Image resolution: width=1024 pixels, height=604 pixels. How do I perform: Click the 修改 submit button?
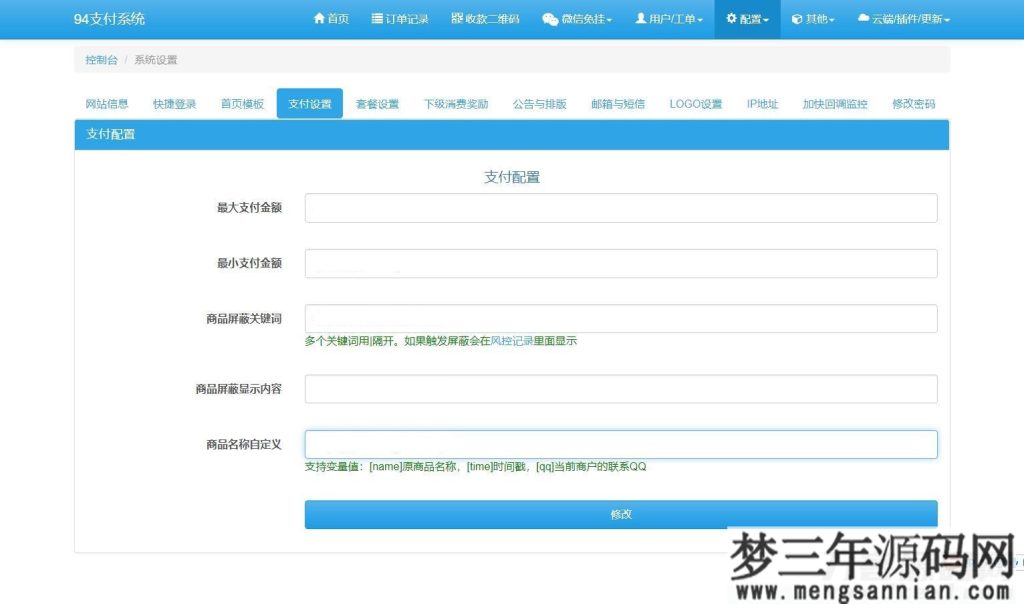click(x=621, y=513)
